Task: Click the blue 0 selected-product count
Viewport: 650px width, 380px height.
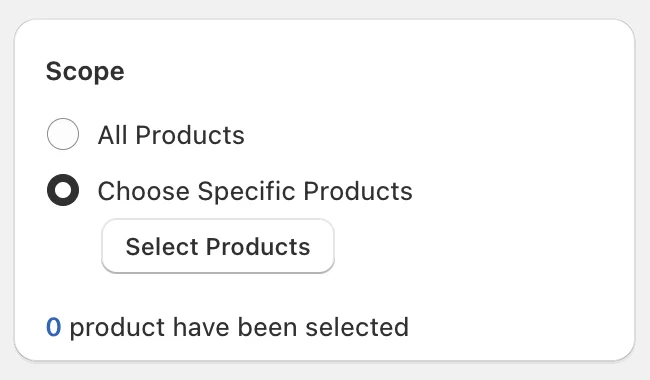Action: tap(54, 327)
